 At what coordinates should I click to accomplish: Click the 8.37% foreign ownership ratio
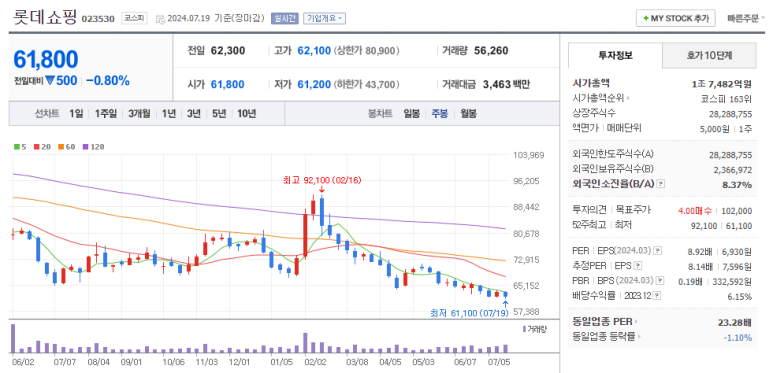pyautogui.click(x=738, y=185)
